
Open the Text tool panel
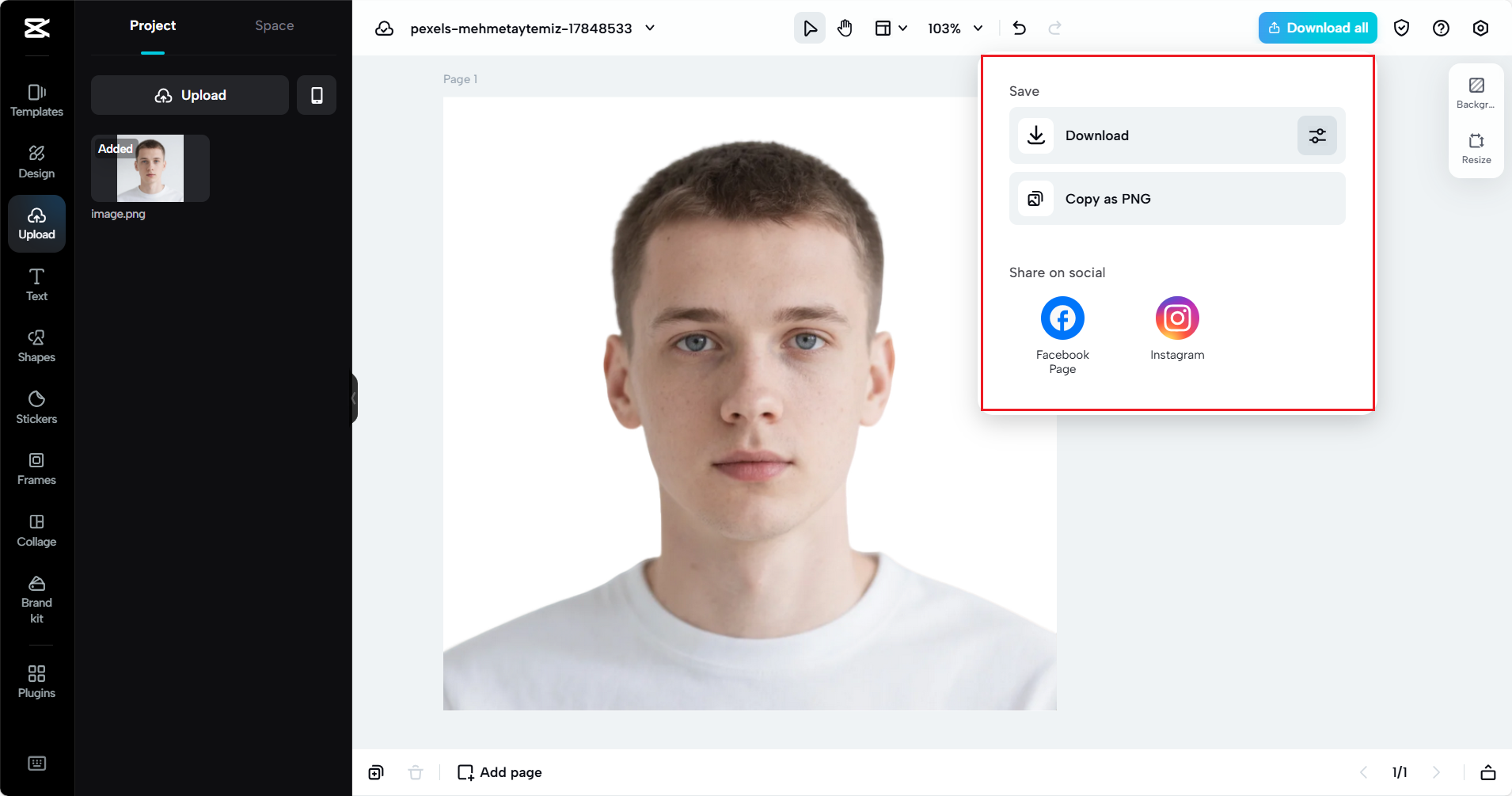(x=36, y=285)
